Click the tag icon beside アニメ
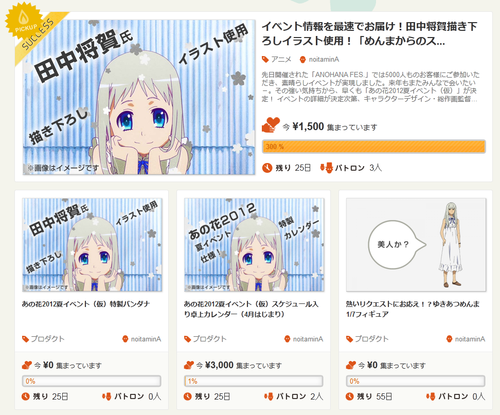The height and width of the screenshot is (415, 500). tap(265, 59)
